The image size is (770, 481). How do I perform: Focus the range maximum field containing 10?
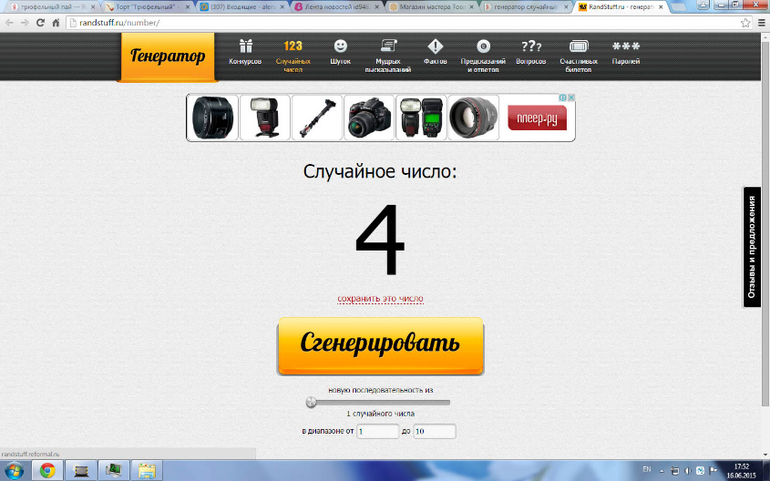pos(434,431)
